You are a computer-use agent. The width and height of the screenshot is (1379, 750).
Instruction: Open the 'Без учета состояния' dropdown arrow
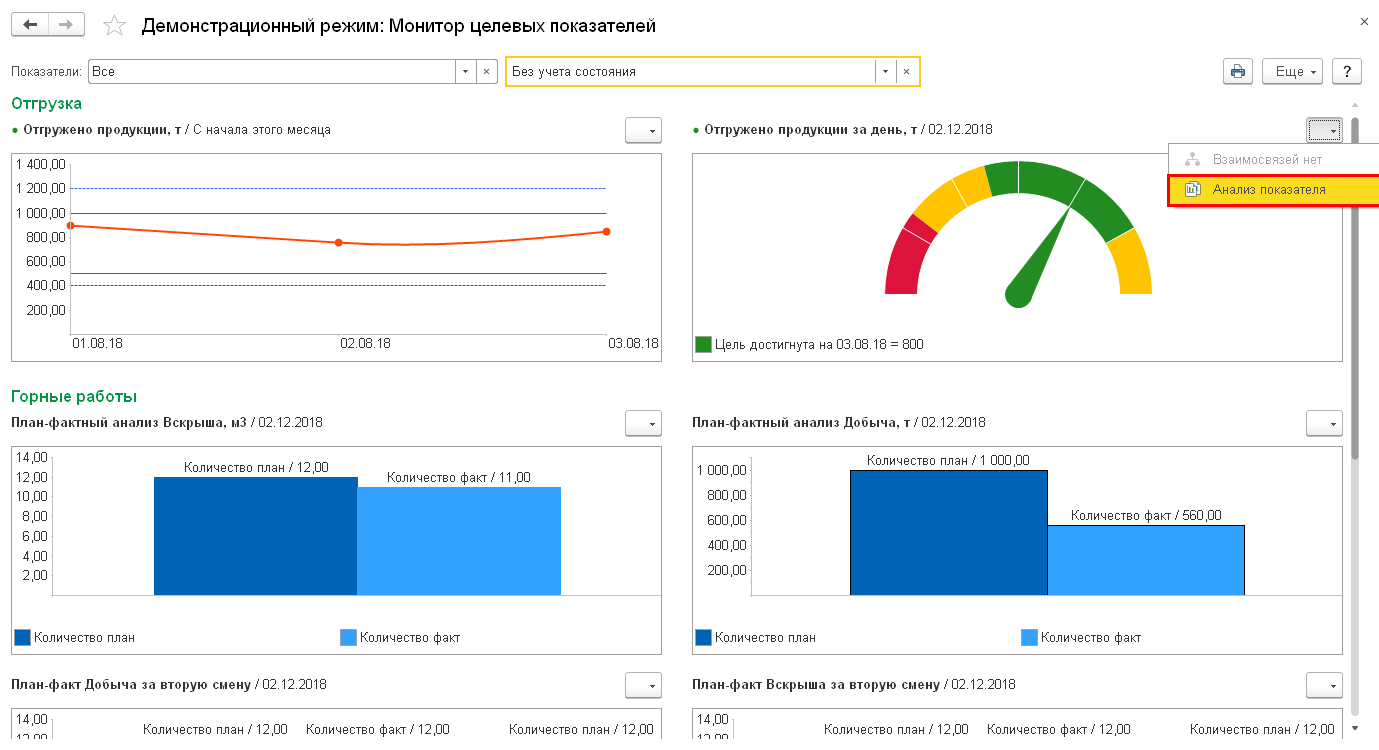pos(886,72)
